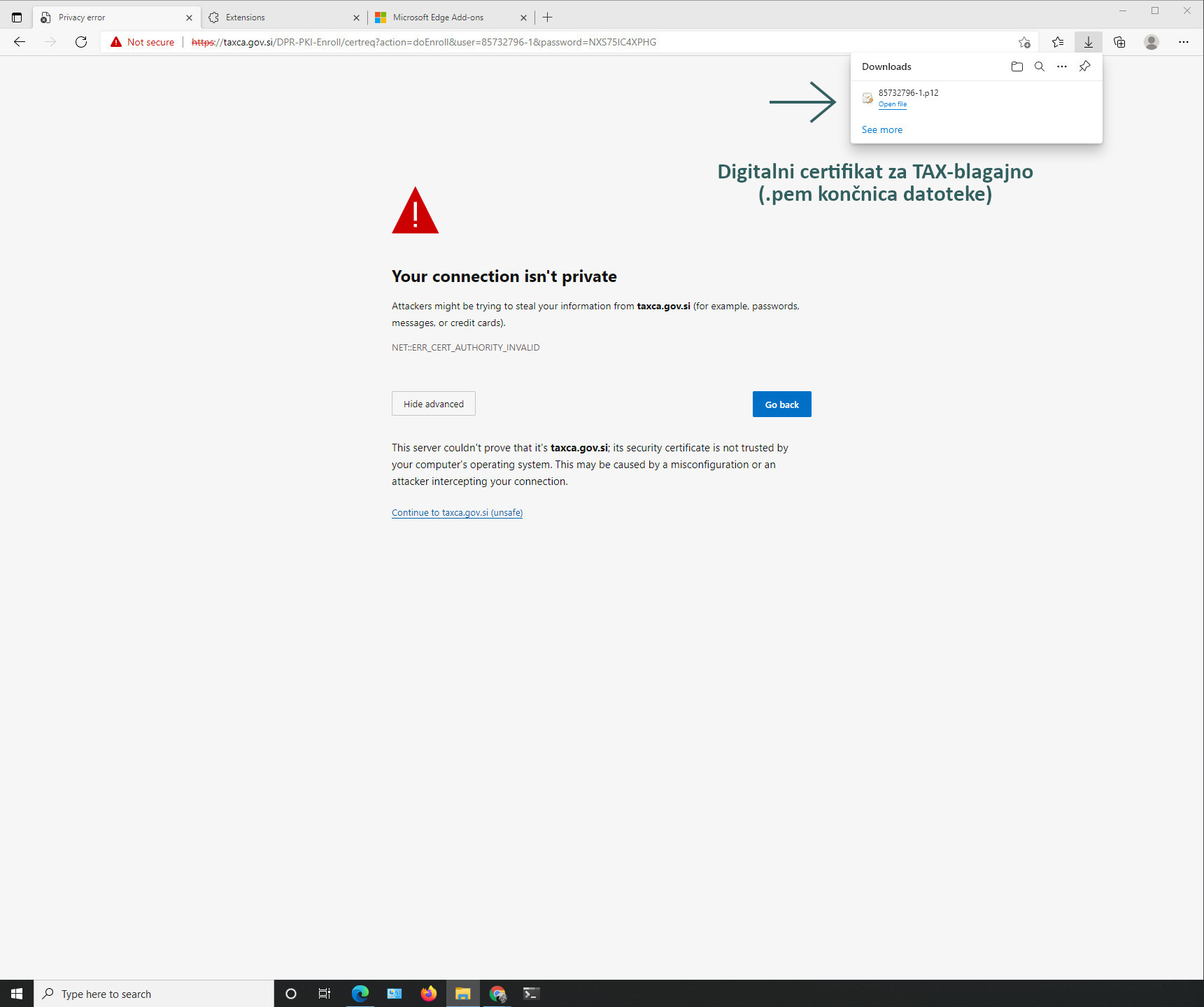This screenshot has height=1007, width=1204.
Task: Click the profile avatar icon
Action: (x=1151, y=42)
